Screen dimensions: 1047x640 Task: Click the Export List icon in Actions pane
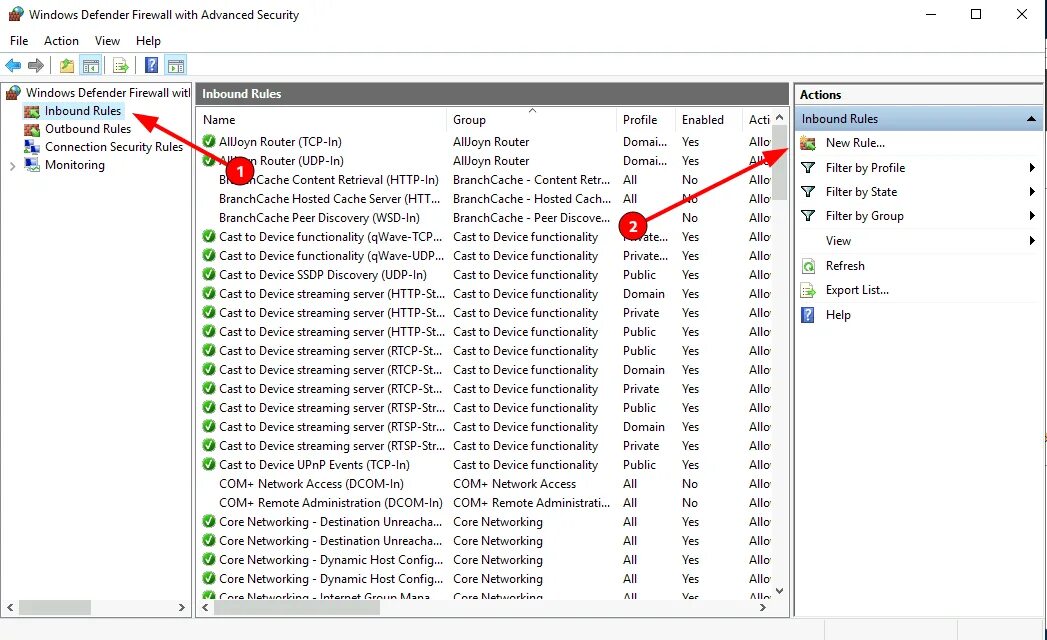click(808, 290)
